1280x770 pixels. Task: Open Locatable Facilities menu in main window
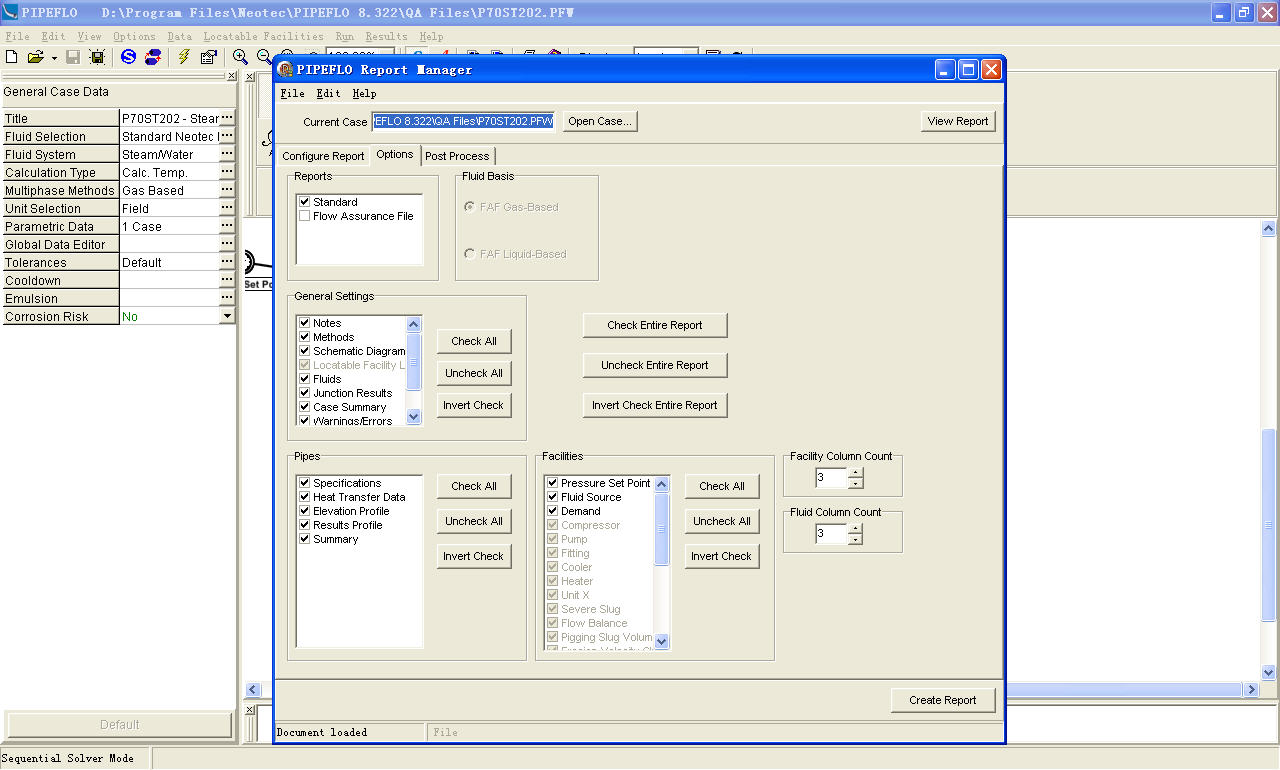point(264,36)
